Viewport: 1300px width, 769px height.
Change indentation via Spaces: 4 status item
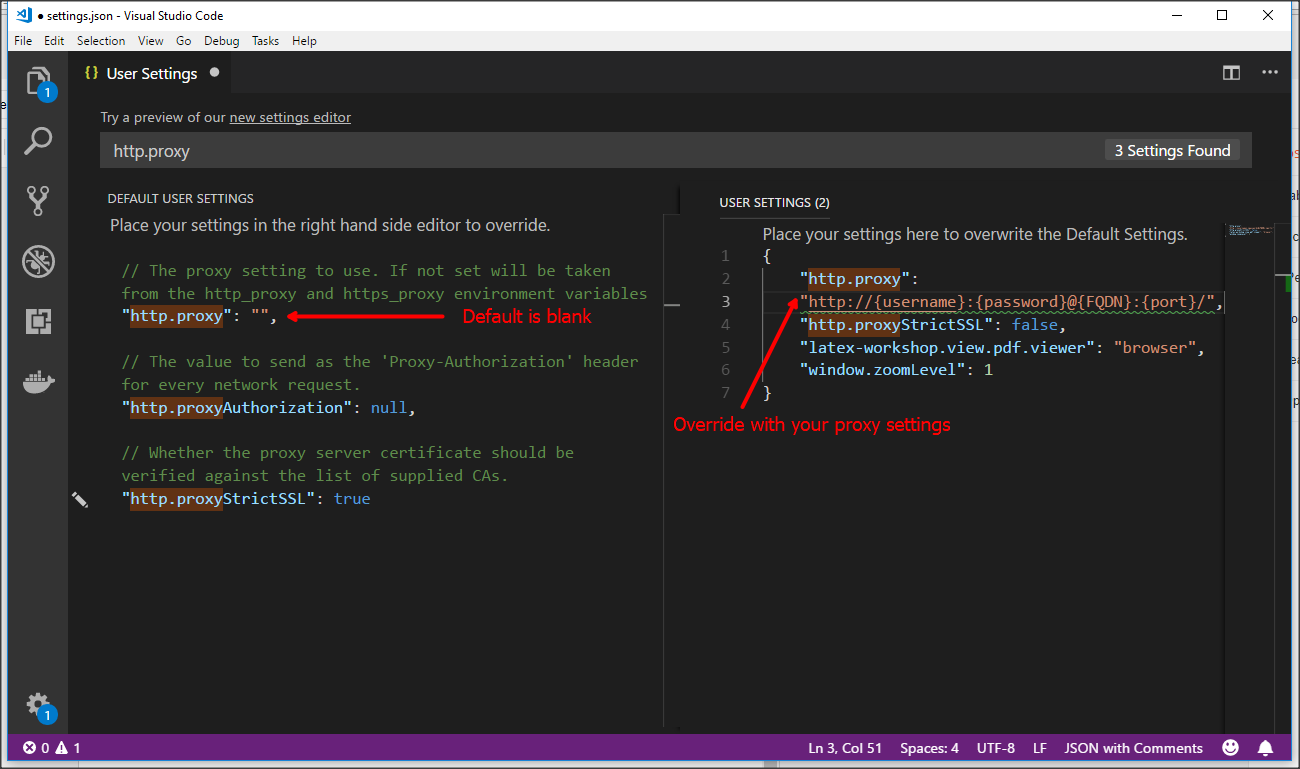point(929,748)
